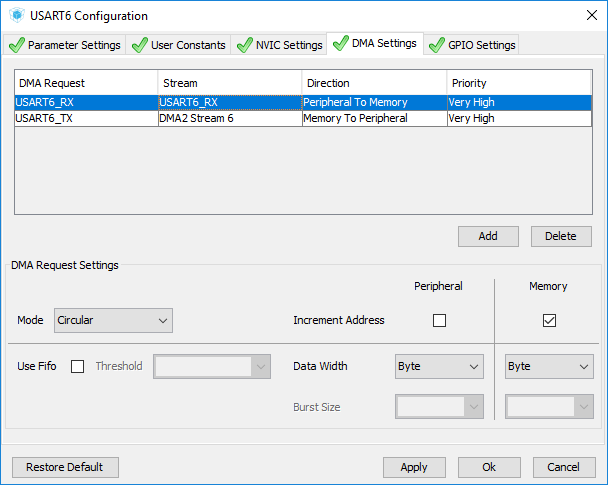
Task: Click the green checkmark on GPIO Settings tab
Action: click(x=437, y=45)
